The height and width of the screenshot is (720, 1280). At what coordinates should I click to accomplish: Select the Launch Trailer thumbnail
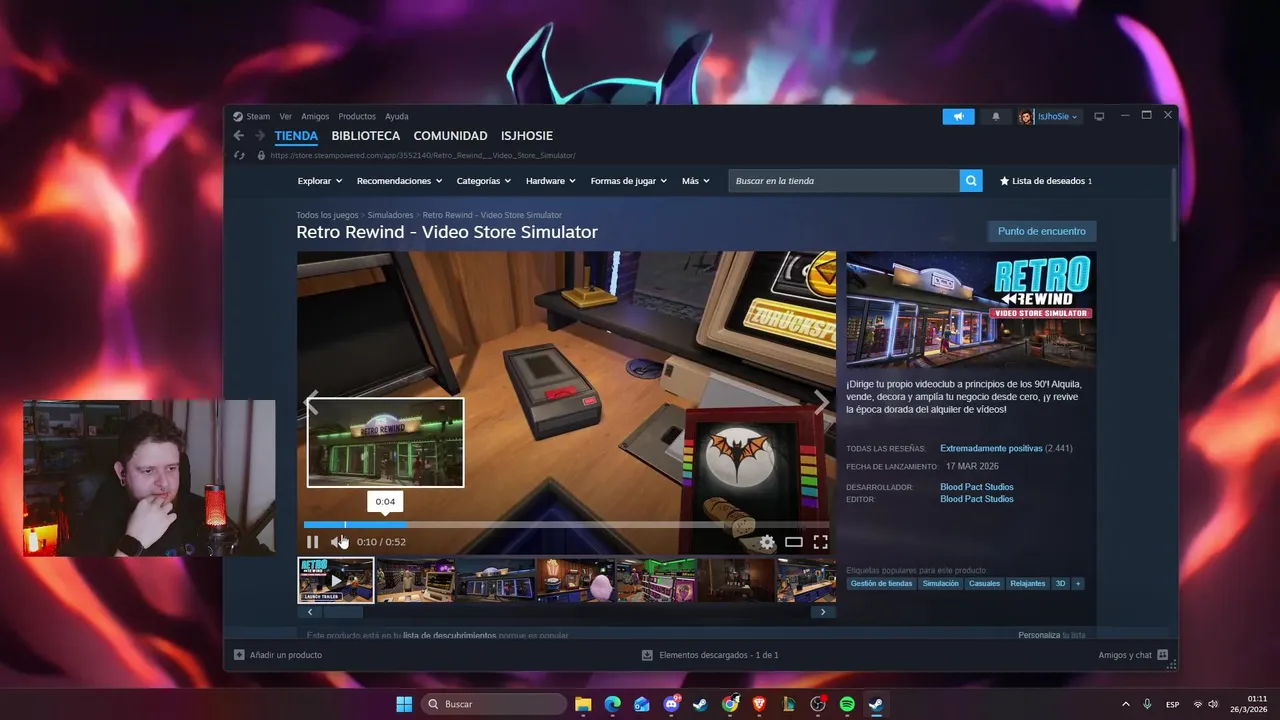(x=336, y=580)
